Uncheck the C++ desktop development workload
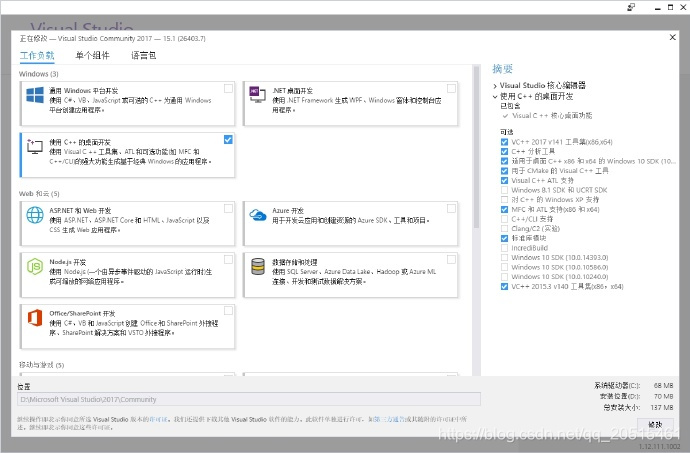This screenshot has height=453, width=690. [x=228, y=140]
